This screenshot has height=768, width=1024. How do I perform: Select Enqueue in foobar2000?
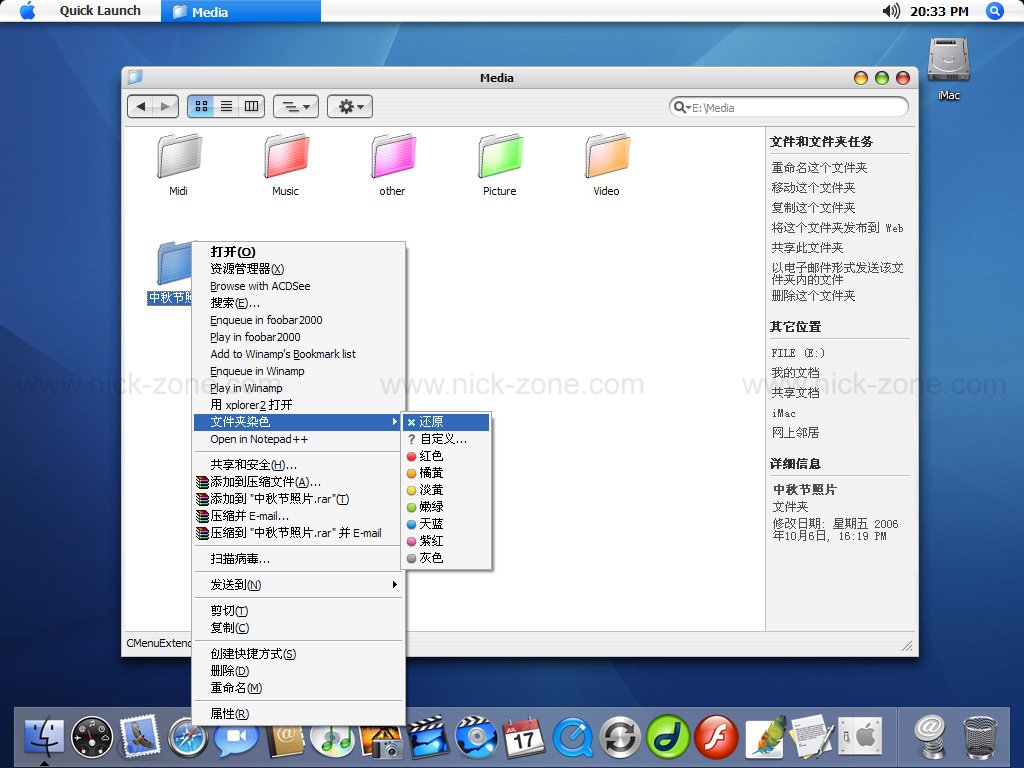click(298, 320)
